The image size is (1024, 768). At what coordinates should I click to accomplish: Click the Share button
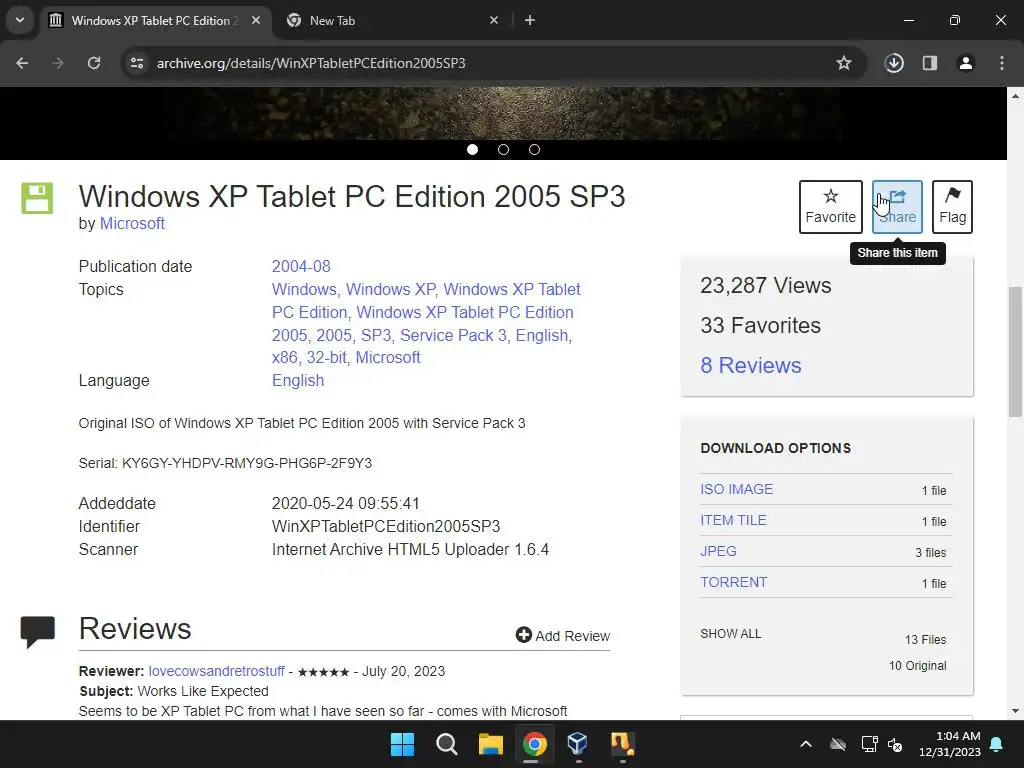point(897,207)
